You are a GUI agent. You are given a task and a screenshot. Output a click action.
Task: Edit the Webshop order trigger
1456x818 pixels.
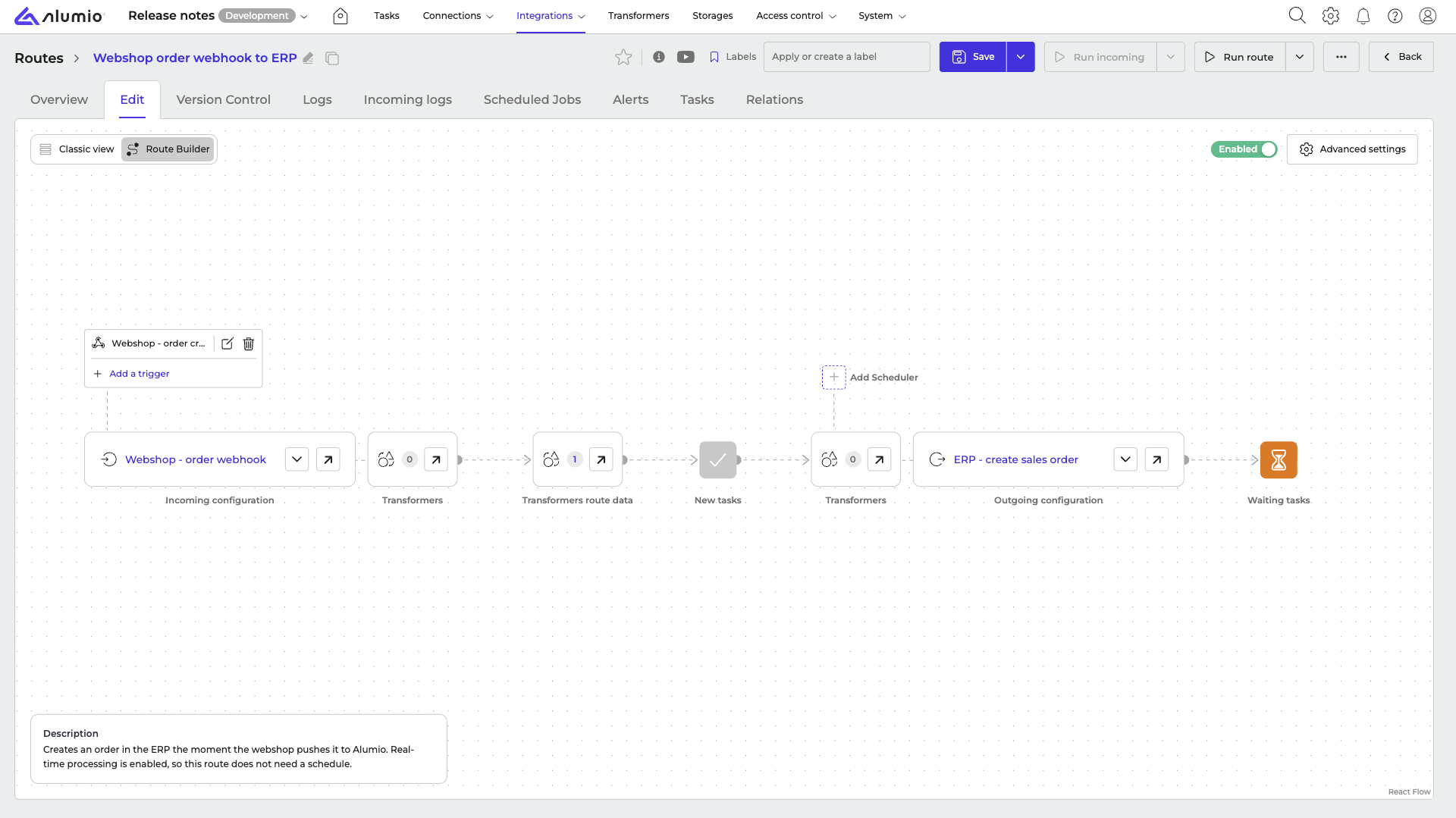coord(227,343)
